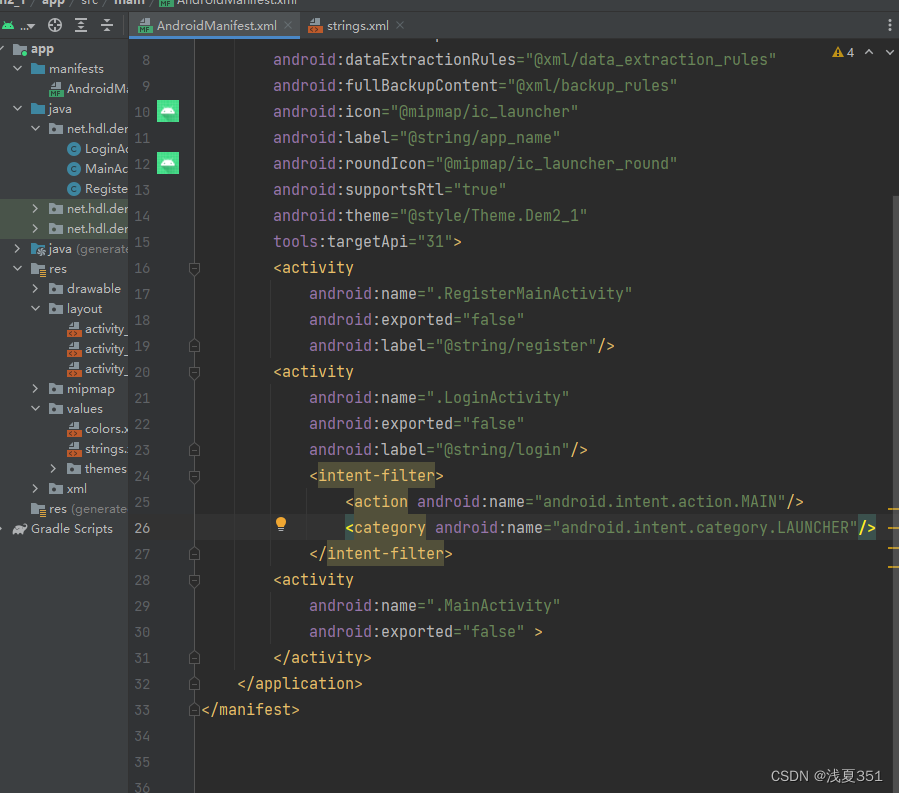Click the .LoginActivity name value
Screen dimensions: 899x793
coord(498,398)
